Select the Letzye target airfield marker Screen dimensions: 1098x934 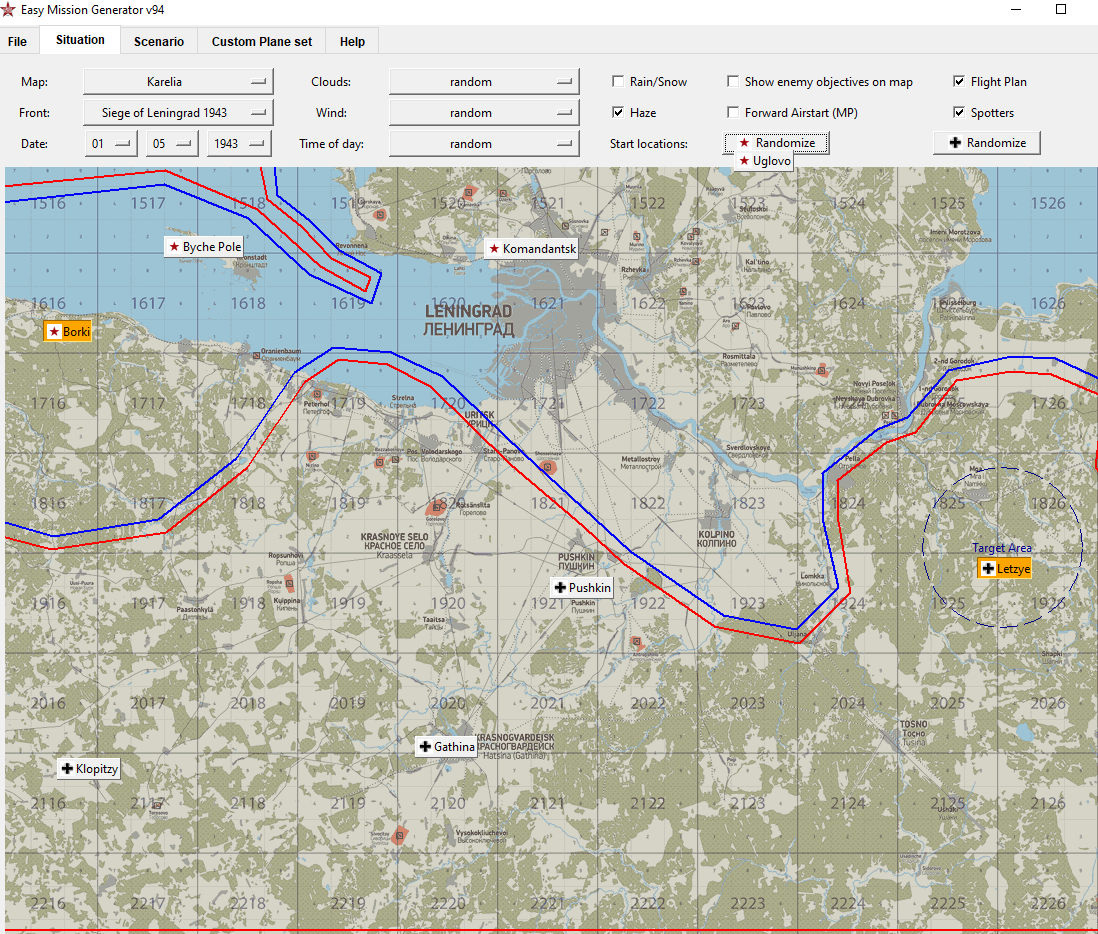(x=1004, y=568)
